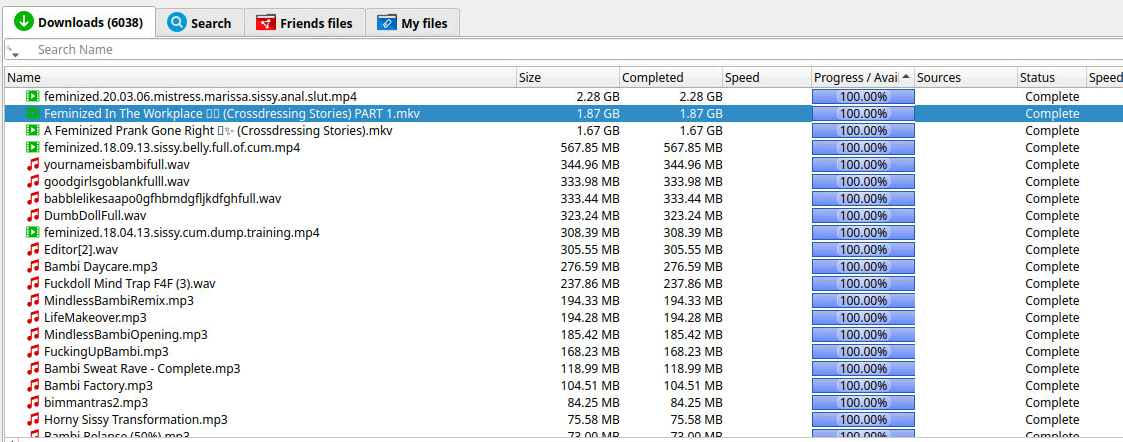The height and width of the screenshot is (442, 1123).
Task: Click the Friends files tab's red folder icon
Action: tap(265, 23)
